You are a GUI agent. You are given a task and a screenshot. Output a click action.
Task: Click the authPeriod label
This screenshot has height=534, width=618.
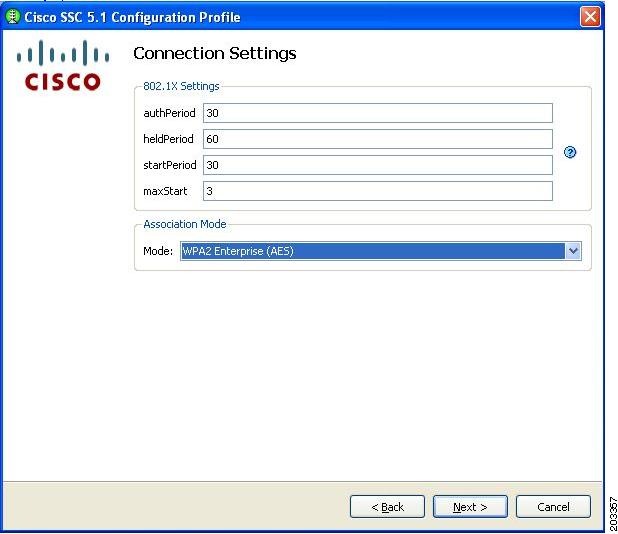click(169, 113)
